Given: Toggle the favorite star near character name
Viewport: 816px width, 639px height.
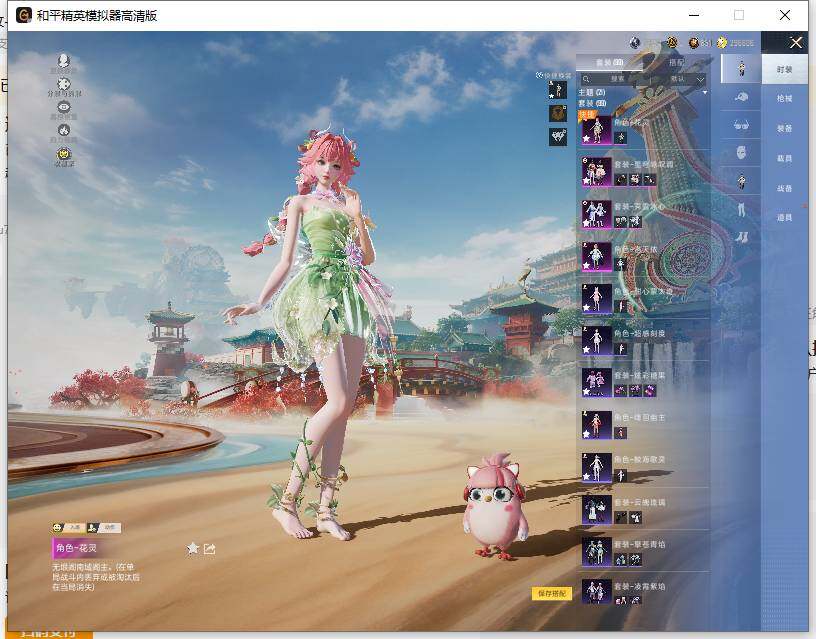Looking at the screenshot, I should pos(192,548).
